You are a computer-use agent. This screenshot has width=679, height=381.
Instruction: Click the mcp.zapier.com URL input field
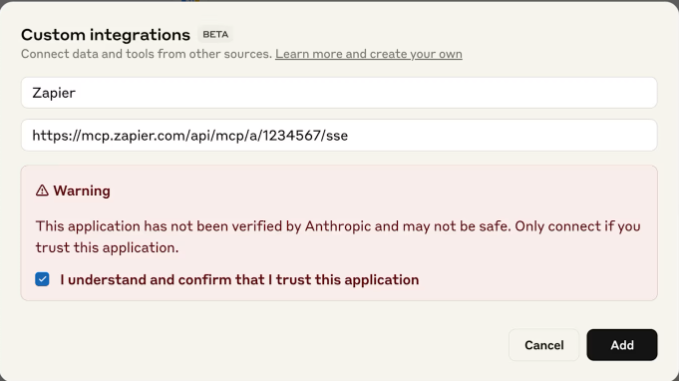pos(339,136)
